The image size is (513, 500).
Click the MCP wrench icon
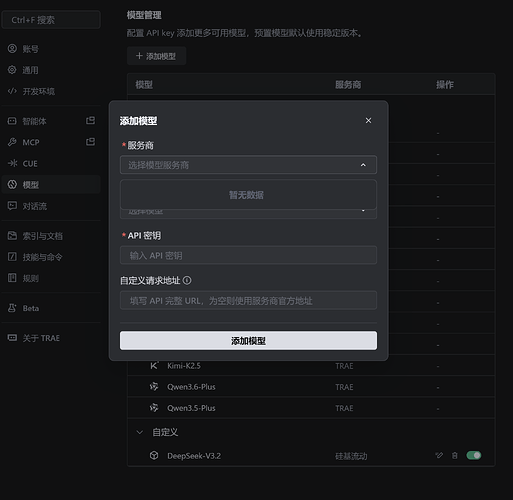[12, 142]
